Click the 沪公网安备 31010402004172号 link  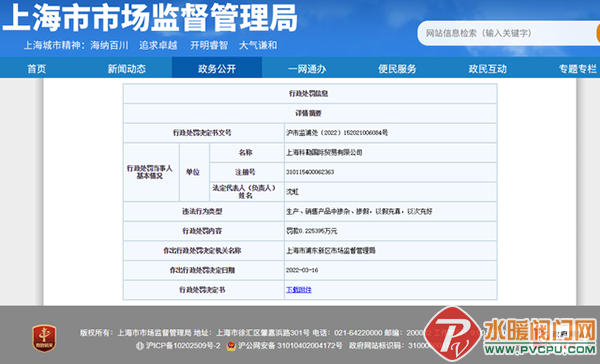[290, 346]
